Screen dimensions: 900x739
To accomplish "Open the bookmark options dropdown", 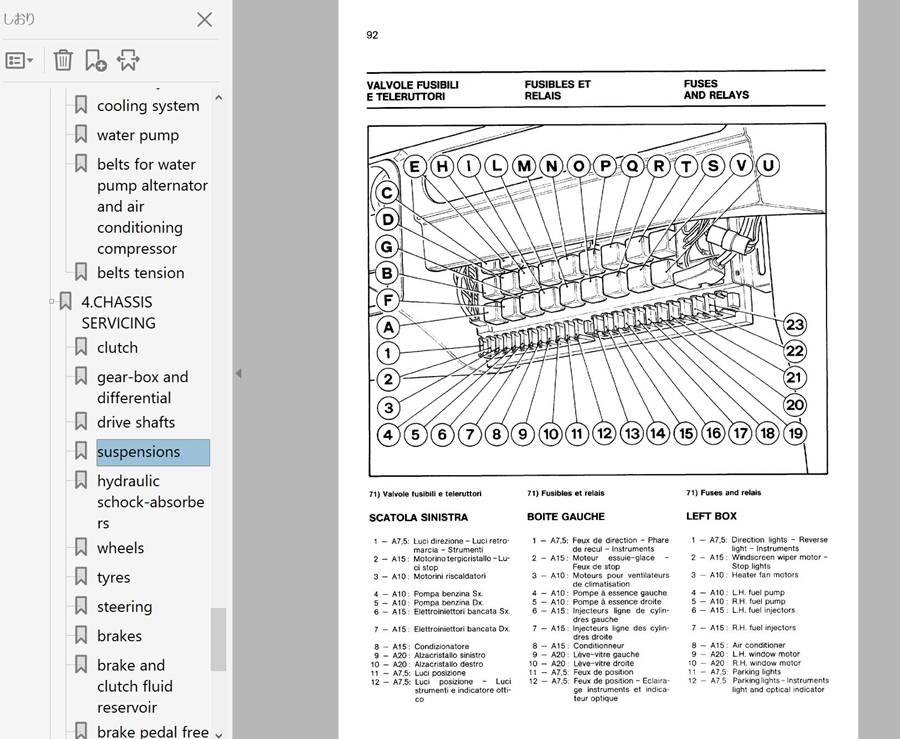I will (20, 60).
